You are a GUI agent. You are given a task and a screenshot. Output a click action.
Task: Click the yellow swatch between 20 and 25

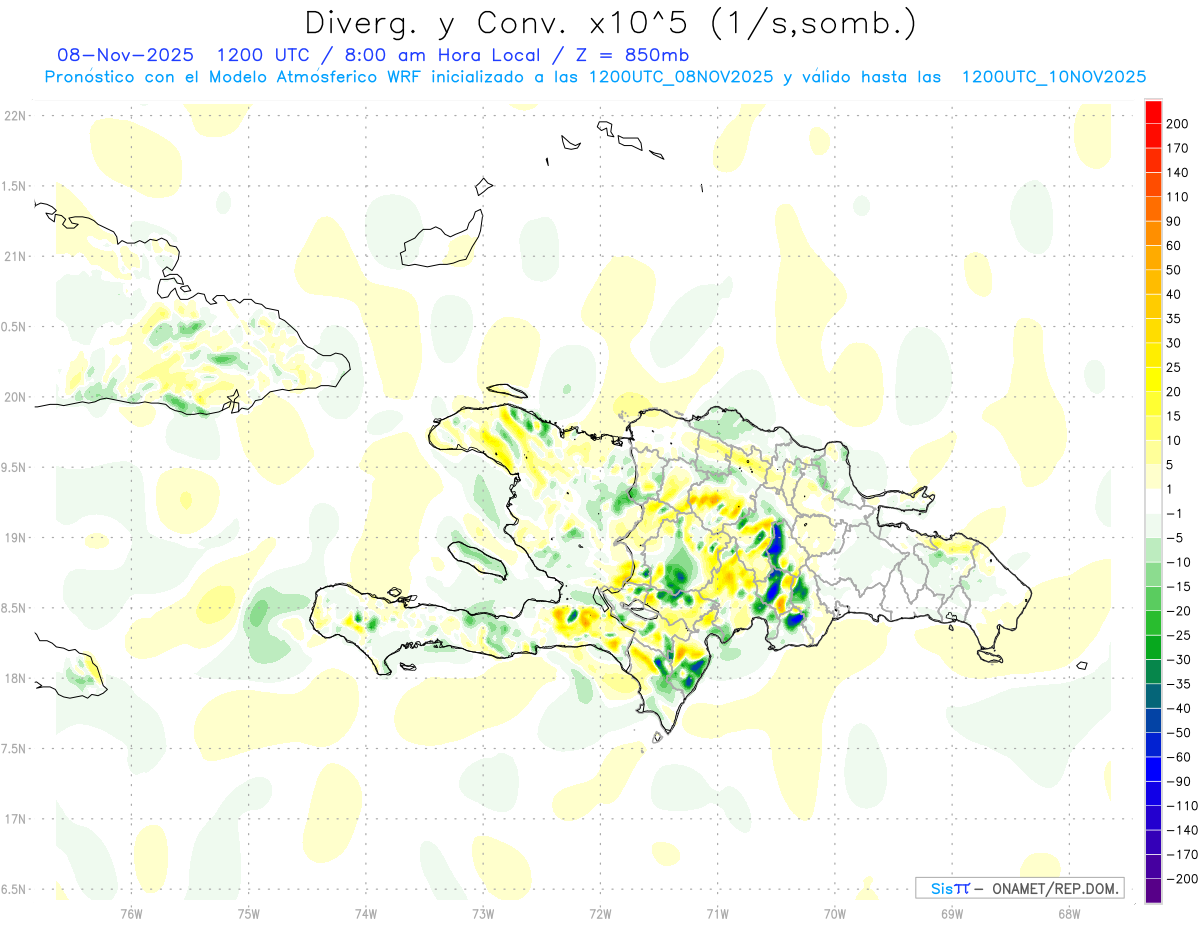coord(1153,380)
